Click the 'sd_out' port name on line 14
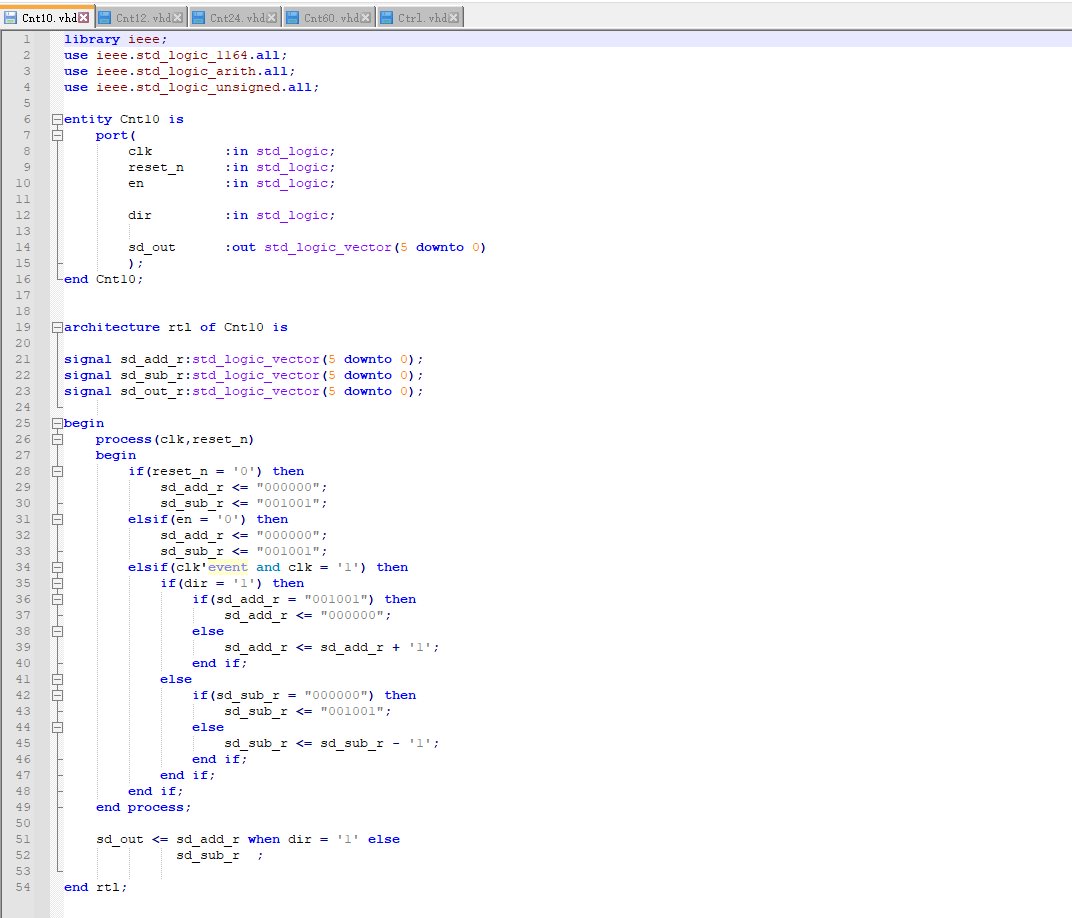Screen dimensions: 1072x918 [x=152, y=247]
